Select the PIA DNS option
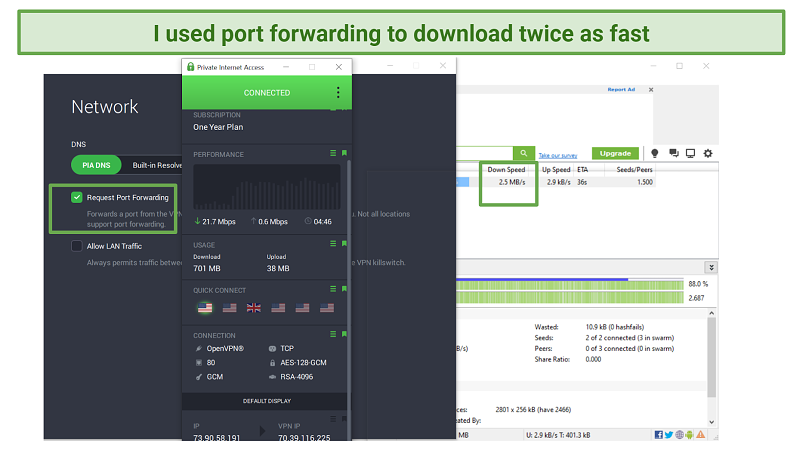Image resolution: width=806 pixels, height=453 pixels. click(96, 165)
